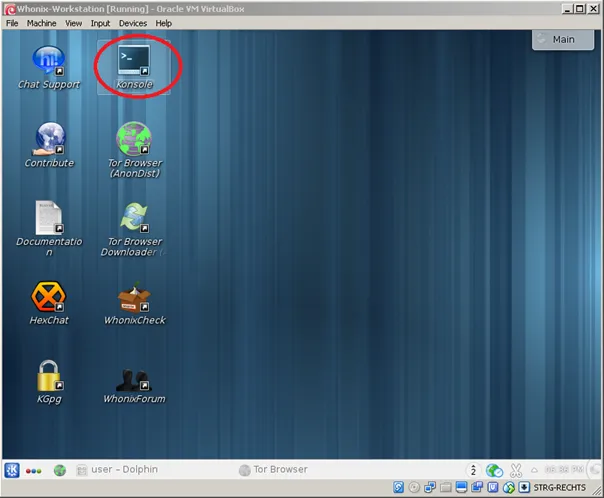Click the panel clock

click(x=564, y=469)
